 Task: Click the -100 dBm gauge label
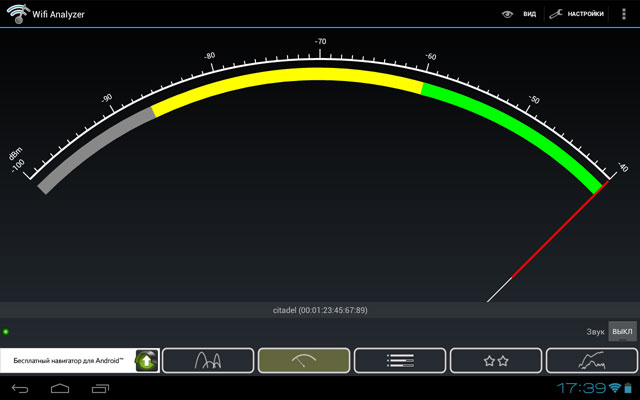coord(17,160)
